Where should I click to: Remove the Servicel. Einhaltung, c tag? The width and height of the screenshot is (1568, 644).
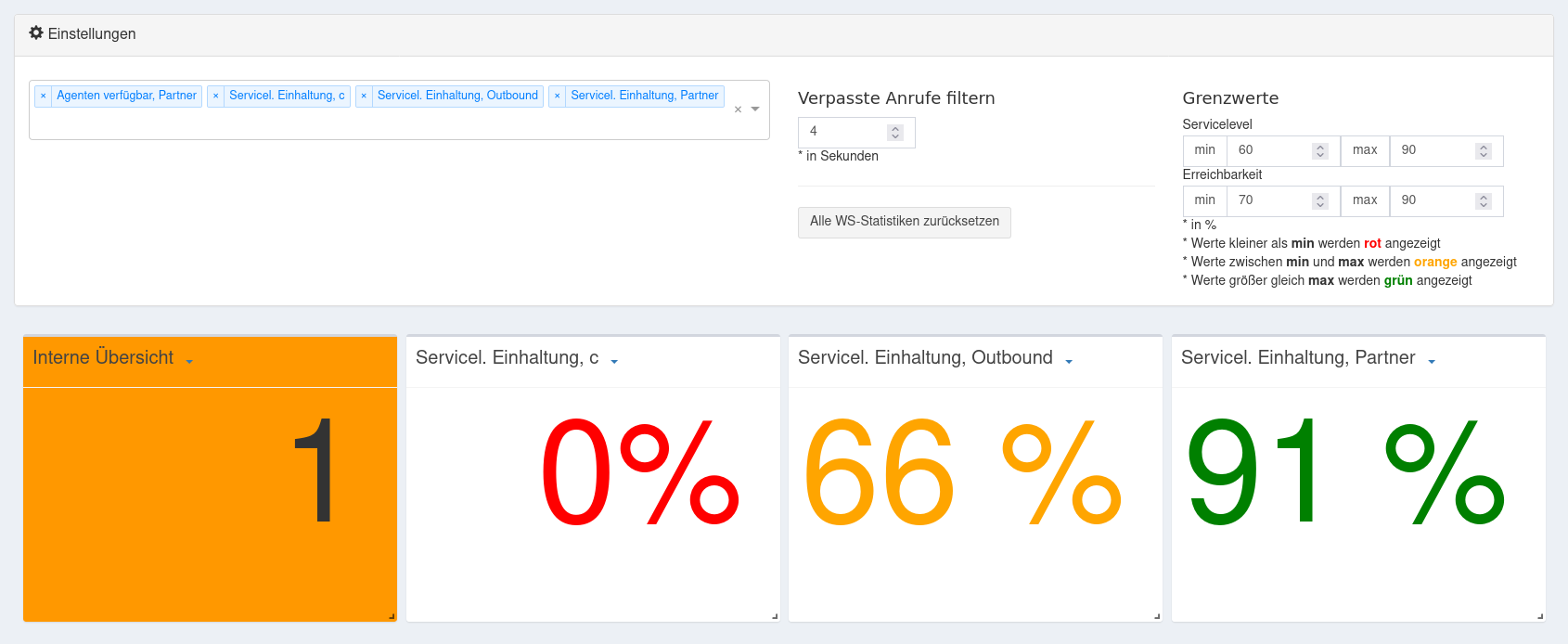point(215,96)
